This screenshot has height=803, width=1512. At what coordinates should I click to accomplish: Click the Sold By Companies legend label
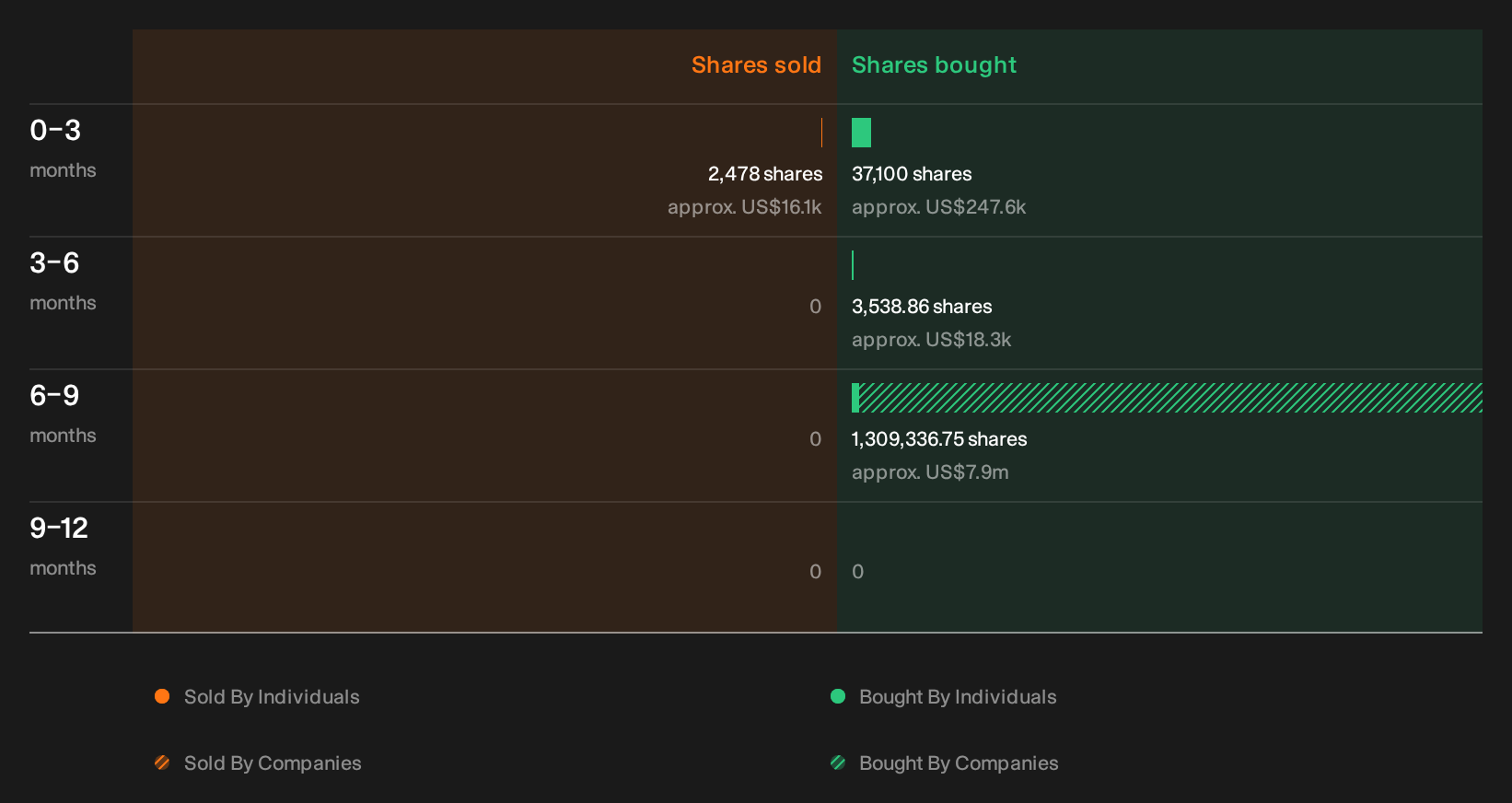click(273, 763)
